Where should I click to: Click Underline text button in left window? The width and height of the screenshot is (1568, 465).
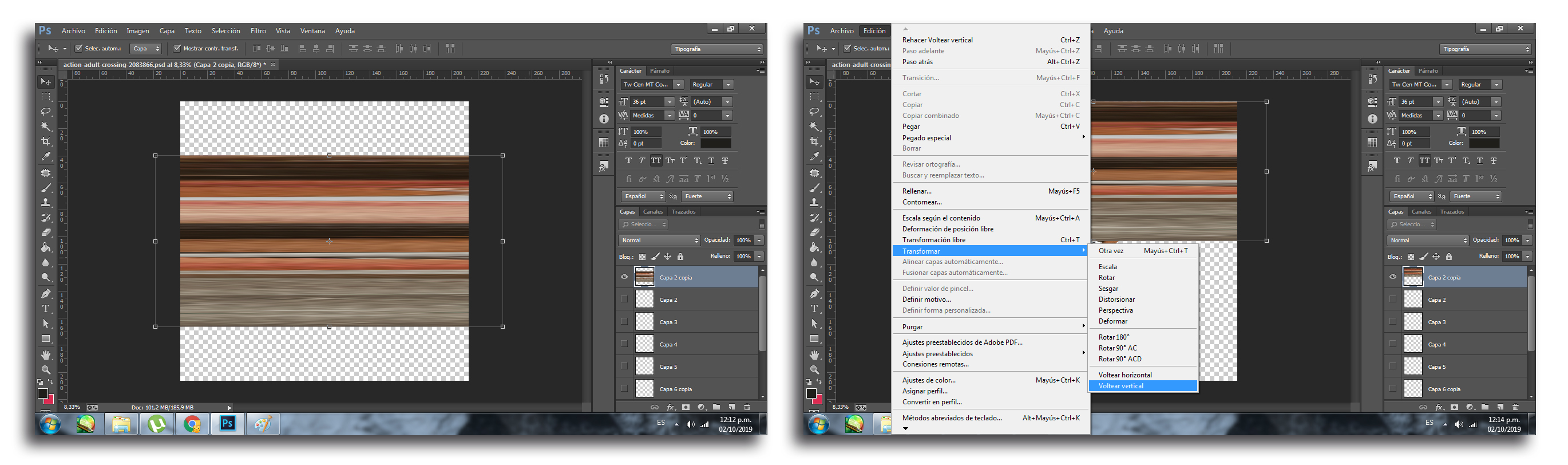711,161
